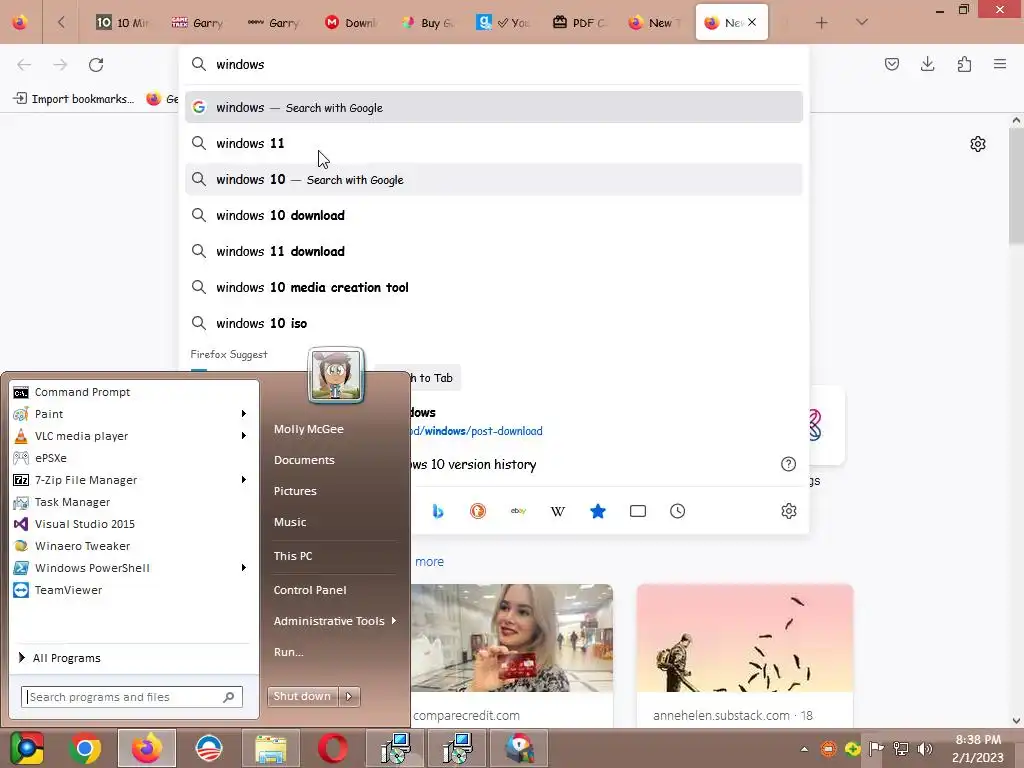The width and height of the screenshot is (1024, 768).
Task: Expand the Paint jump list arrow
Action: click(244, 414)
